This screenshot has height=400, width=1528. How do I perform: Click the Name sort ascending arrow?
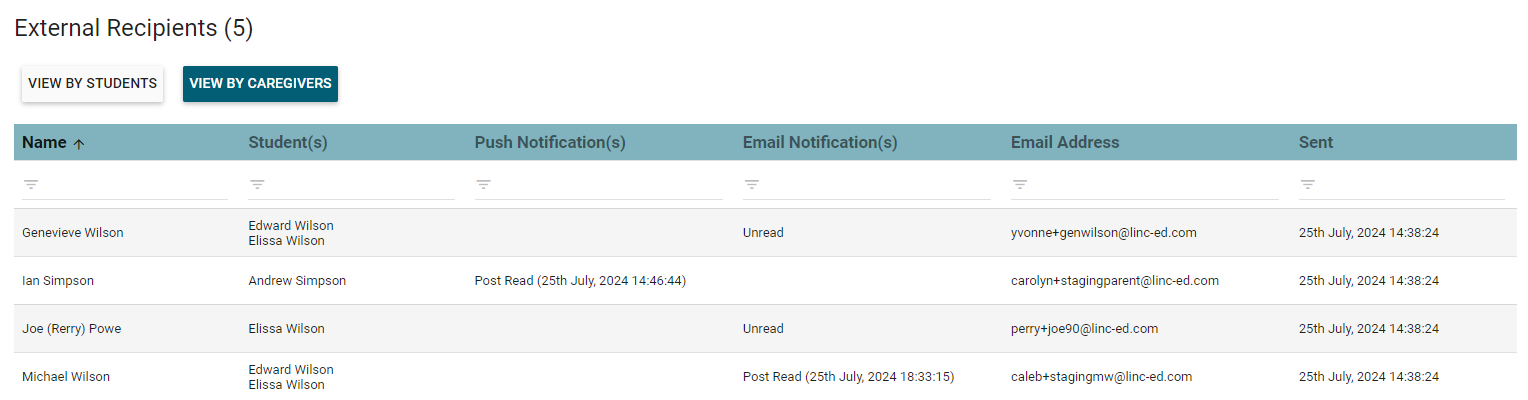point(79,143)
